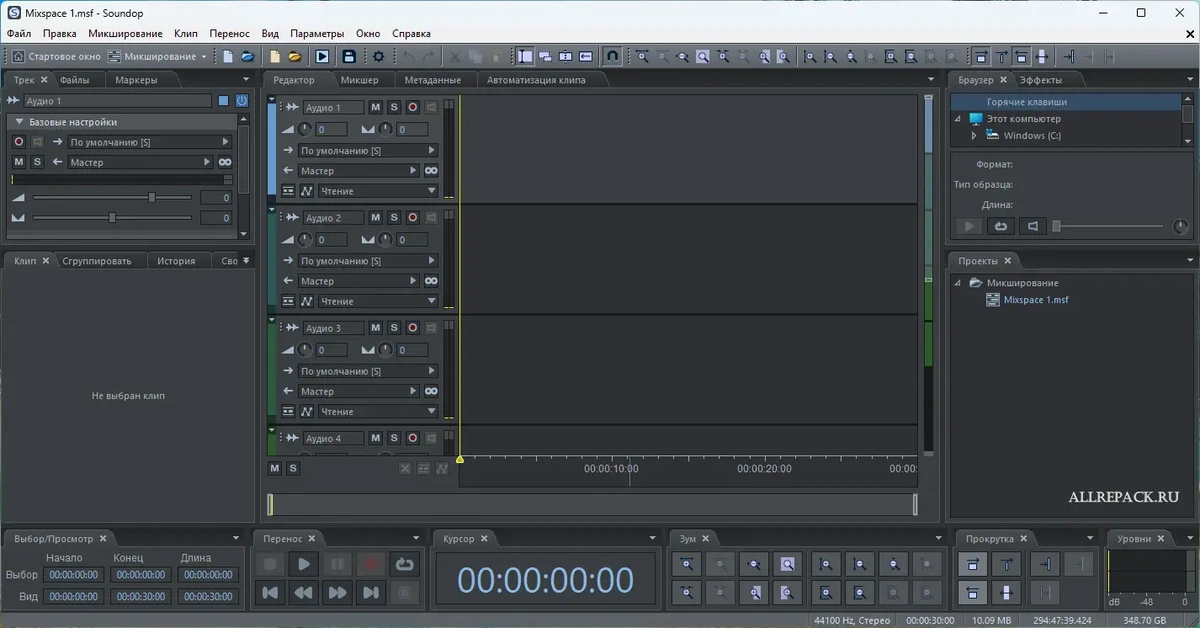Click the link icon on the Аудио 2 Мастер row
This screenshot has width=1200, height=628.
431,281
